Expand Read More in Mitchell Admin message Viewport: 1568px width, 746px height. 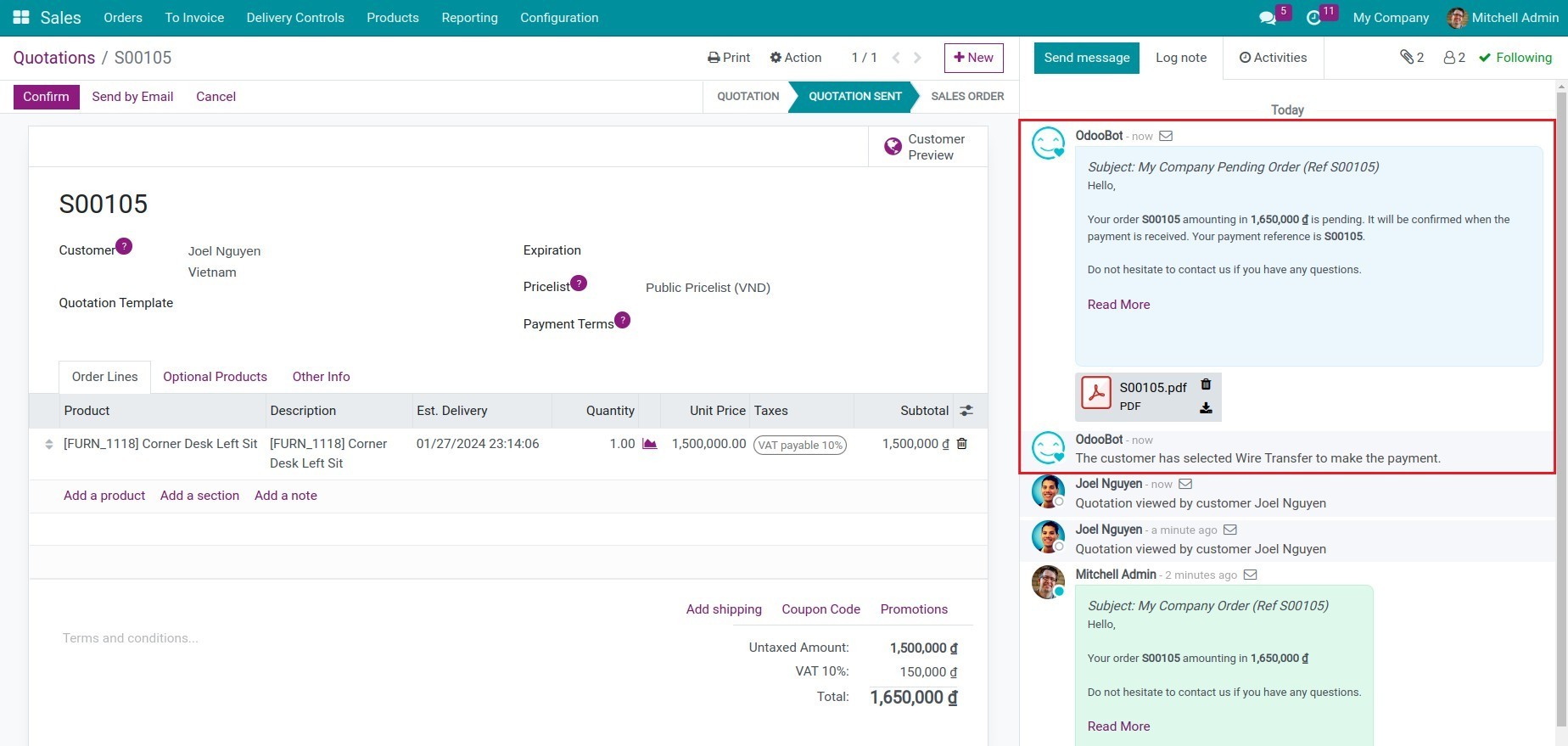pyautogui.click(x=1118, y=726)
